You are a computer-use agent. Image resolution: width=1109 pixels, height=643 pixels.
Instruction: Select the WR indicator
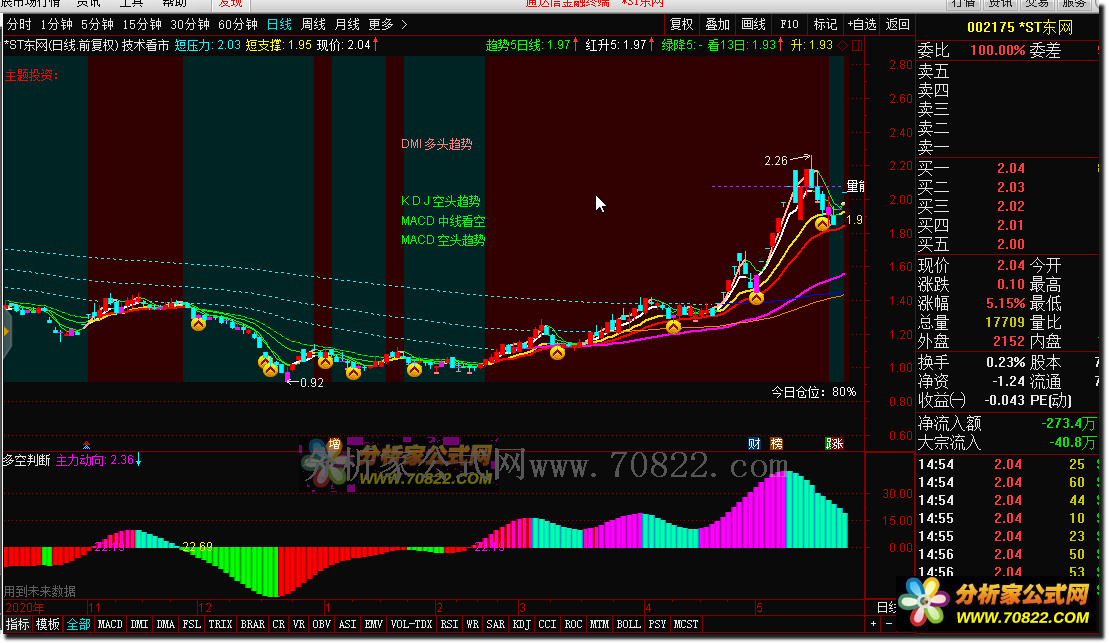(x=472, y=624)
